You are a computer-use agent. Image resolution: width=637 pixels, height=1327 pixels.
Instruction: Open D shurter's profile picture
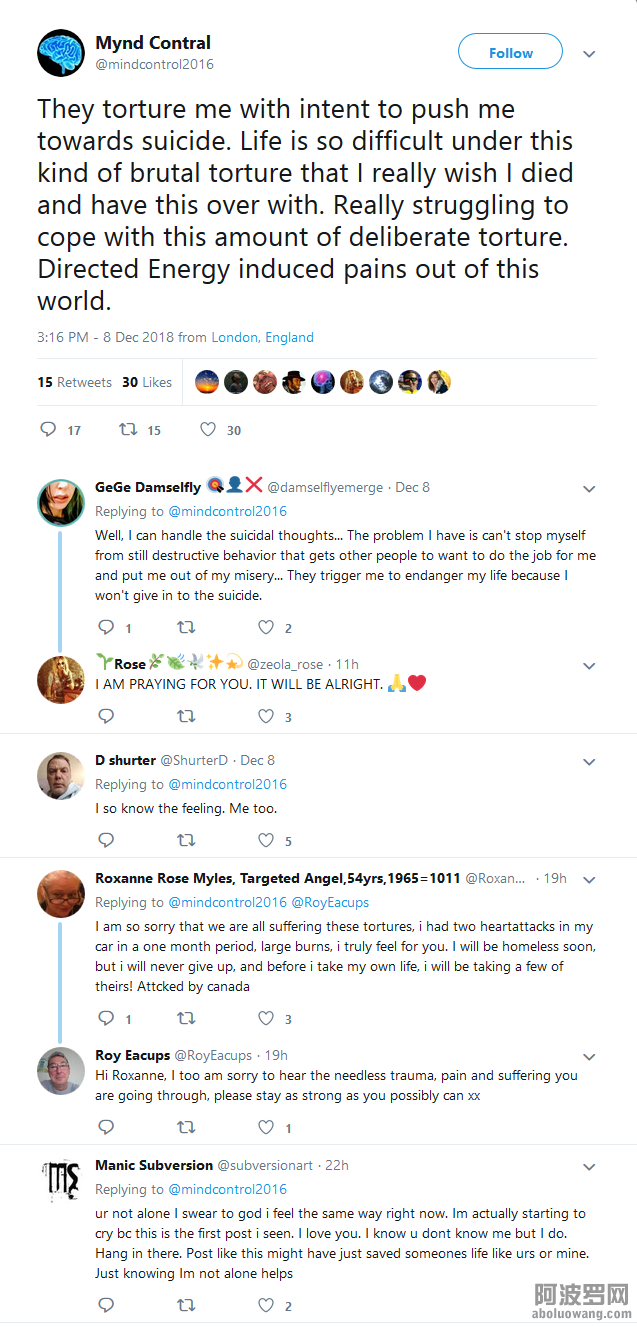point(61,776)
